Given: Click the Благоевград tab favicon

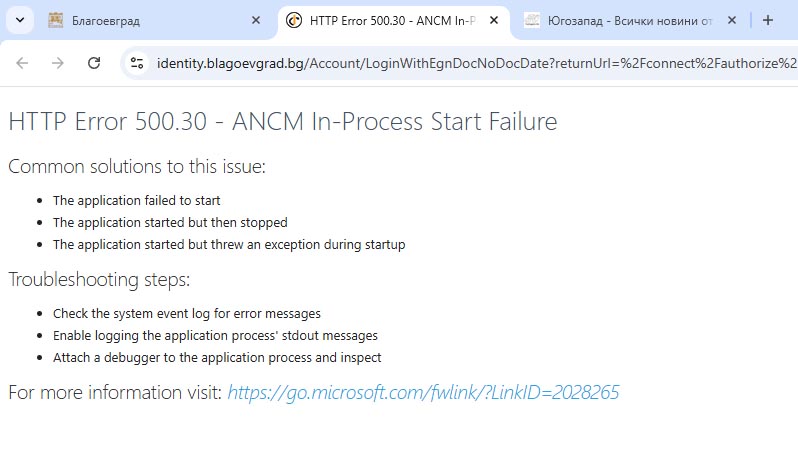Looking at the screenshot, I should (x=55, y=20).
